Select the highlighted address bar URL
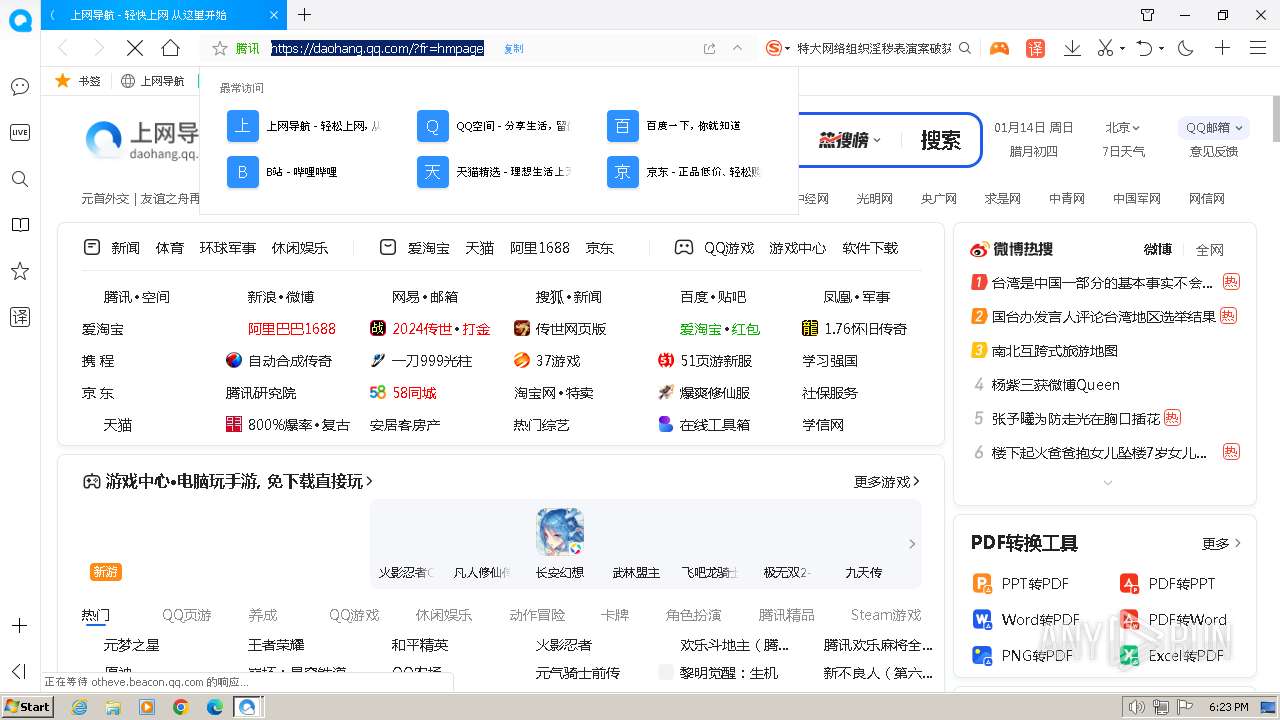 click(377, 48)
